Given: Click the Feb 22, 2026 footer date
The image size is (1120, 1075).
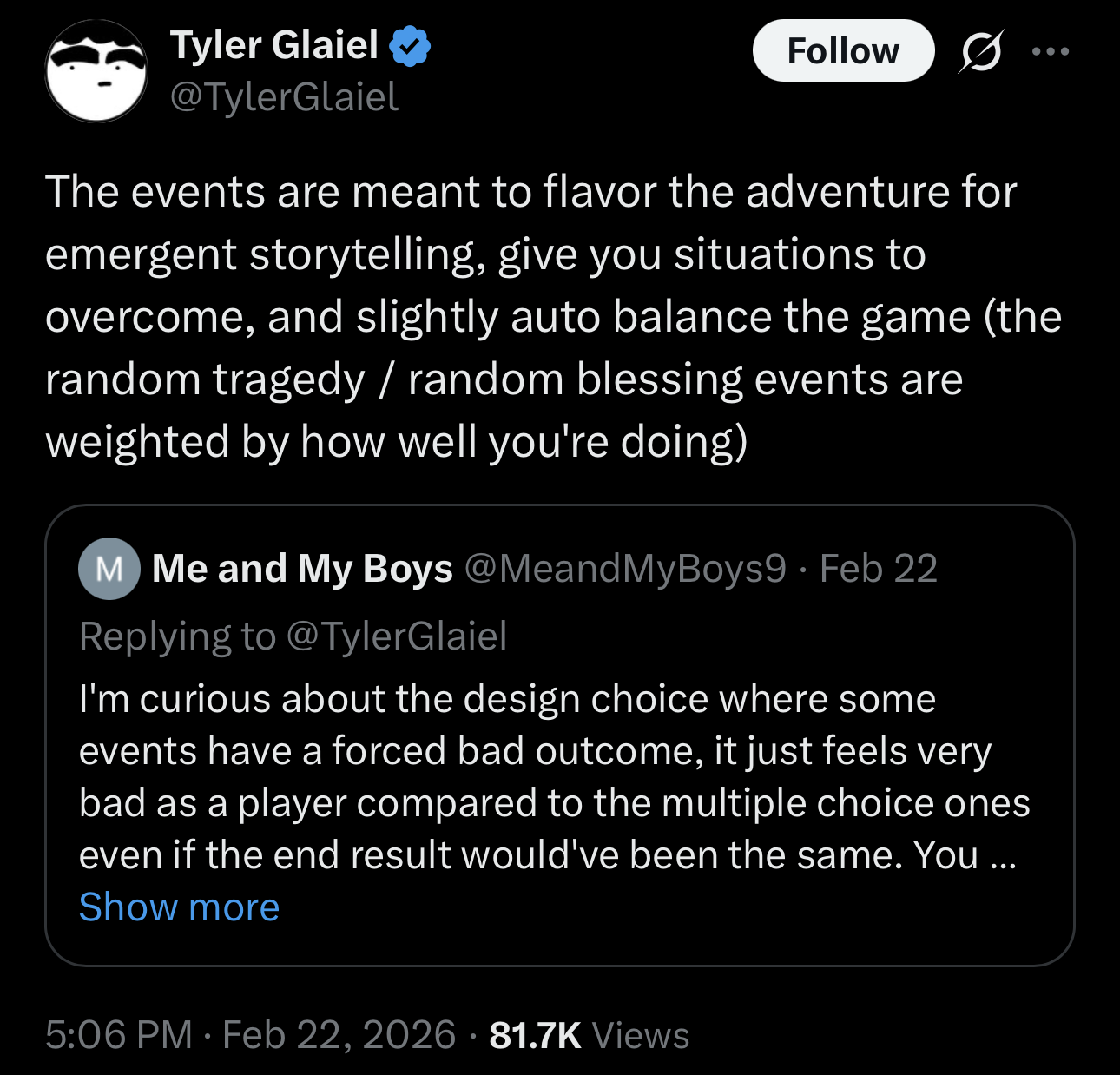Looking at the screenshot, I should point(339,1035).
